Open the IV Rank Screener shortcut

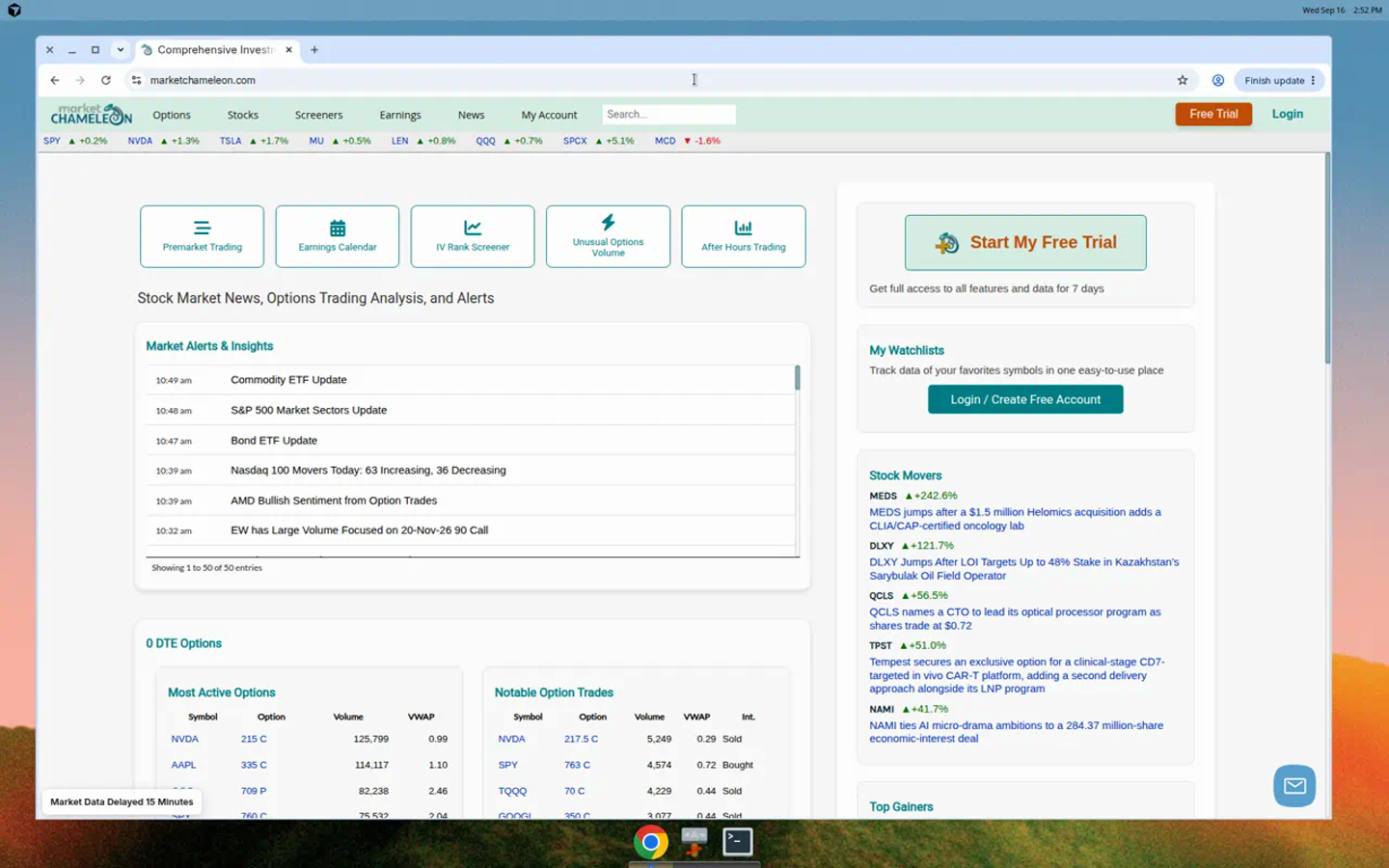pos(473,236)
